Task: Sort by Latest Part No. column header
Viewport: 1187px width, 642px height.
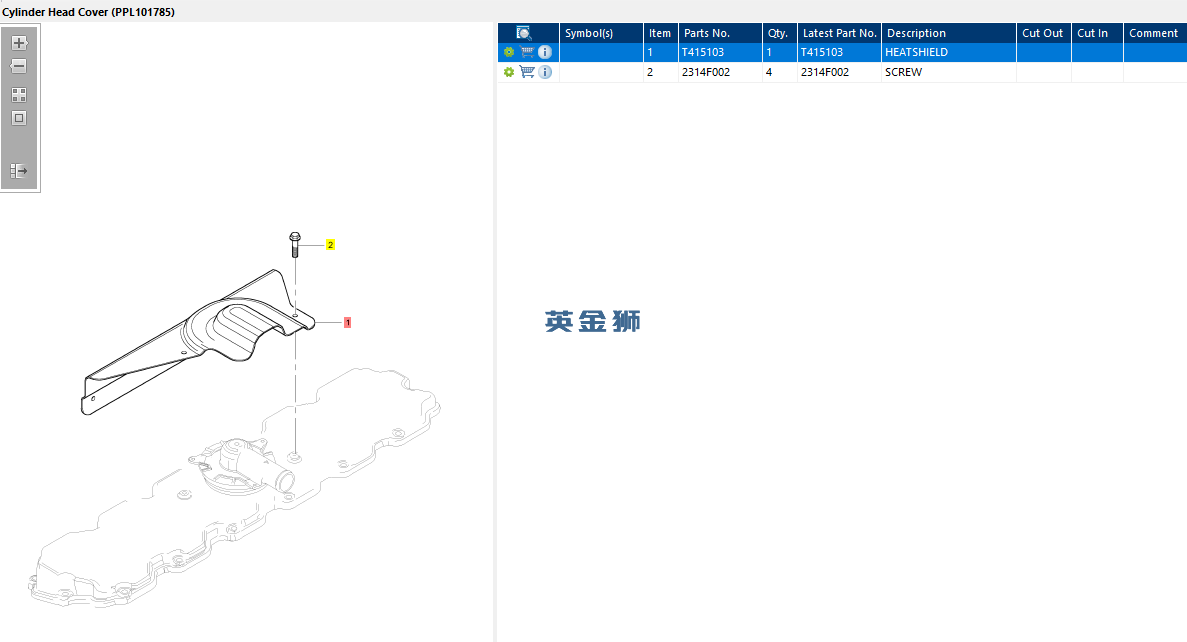Action: [839, 33]
